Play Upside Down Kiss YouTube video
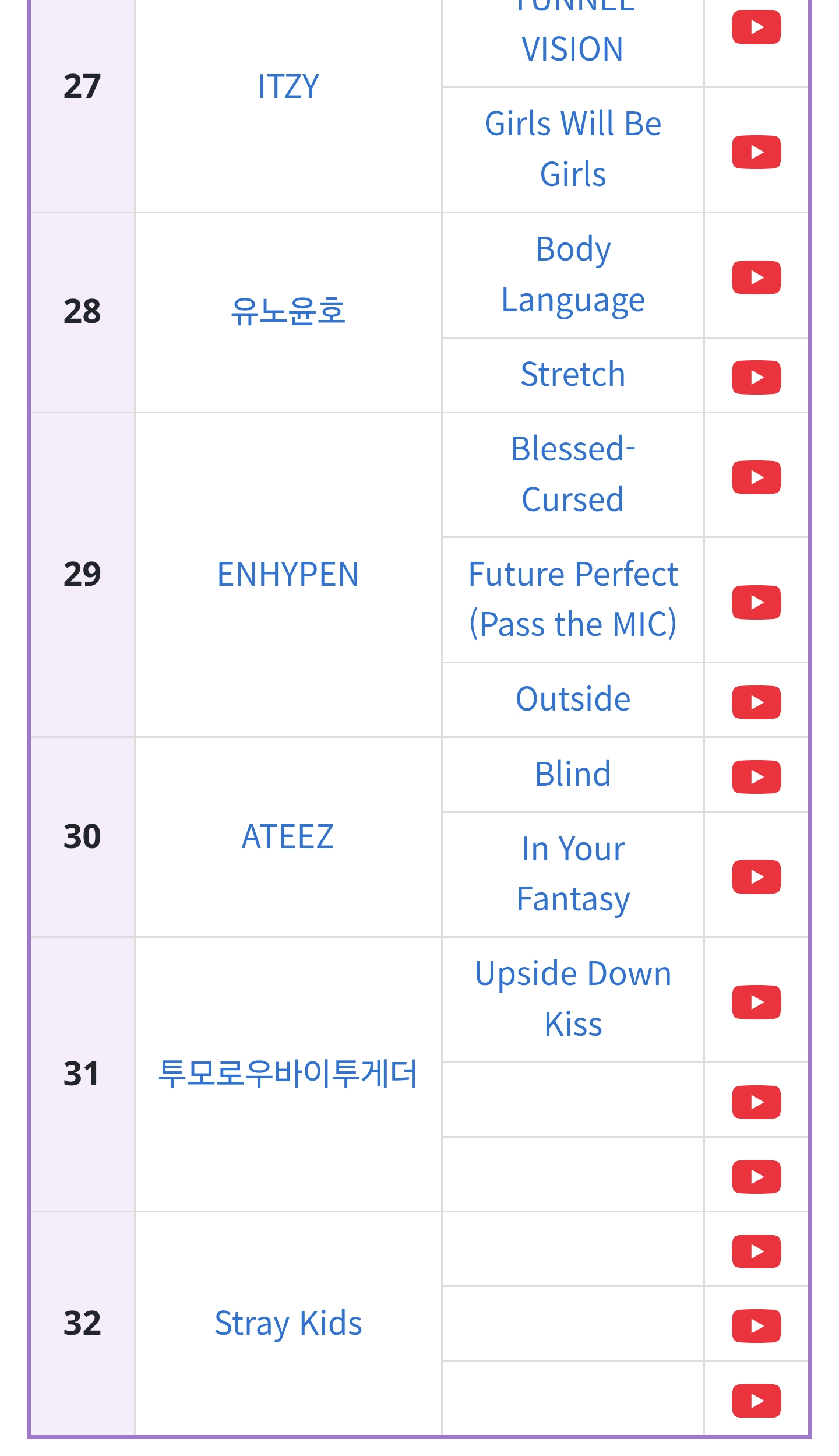 pos(756,1002)
